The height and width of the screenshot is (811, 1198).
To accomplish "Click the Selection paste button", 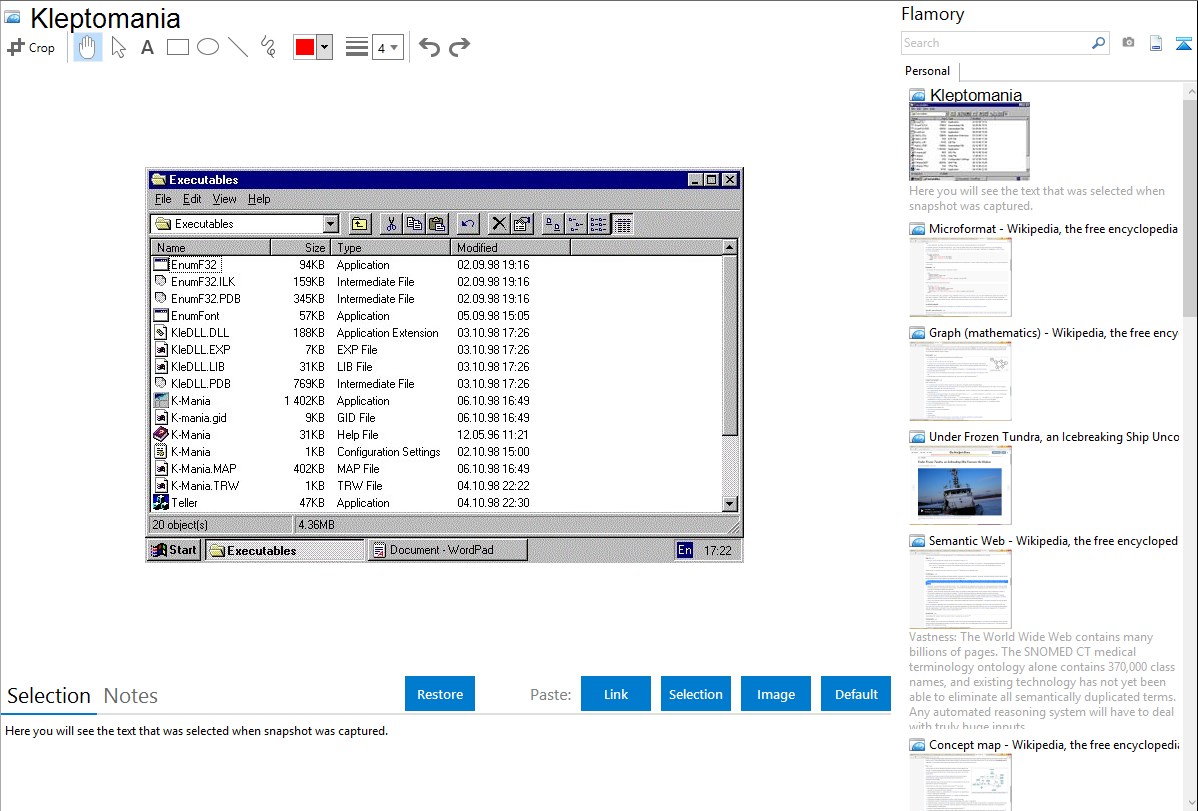I will point(696,694).
